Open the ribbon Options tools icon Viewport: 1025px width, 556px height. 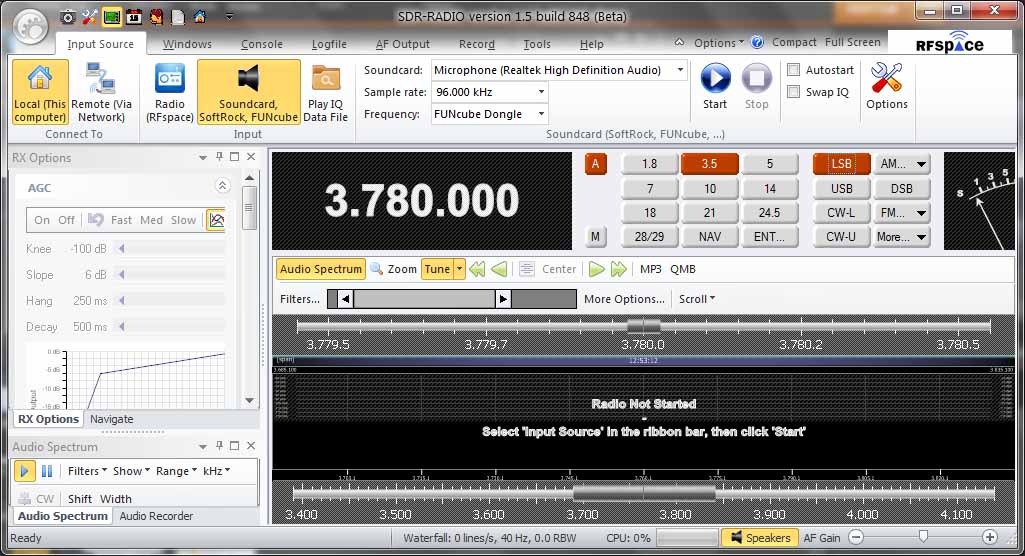pyautogui.click(x=886, y=79)
